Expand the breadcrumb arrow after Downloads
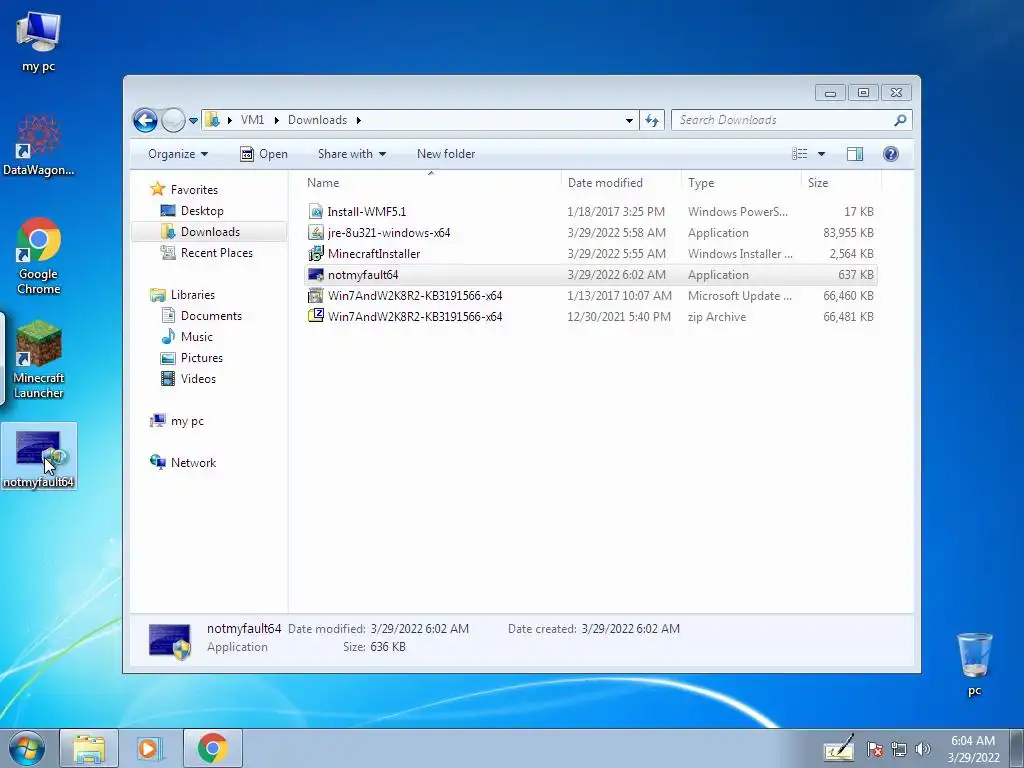The image size is (1024, 768). pyautogui.click(x=359, y=120)
